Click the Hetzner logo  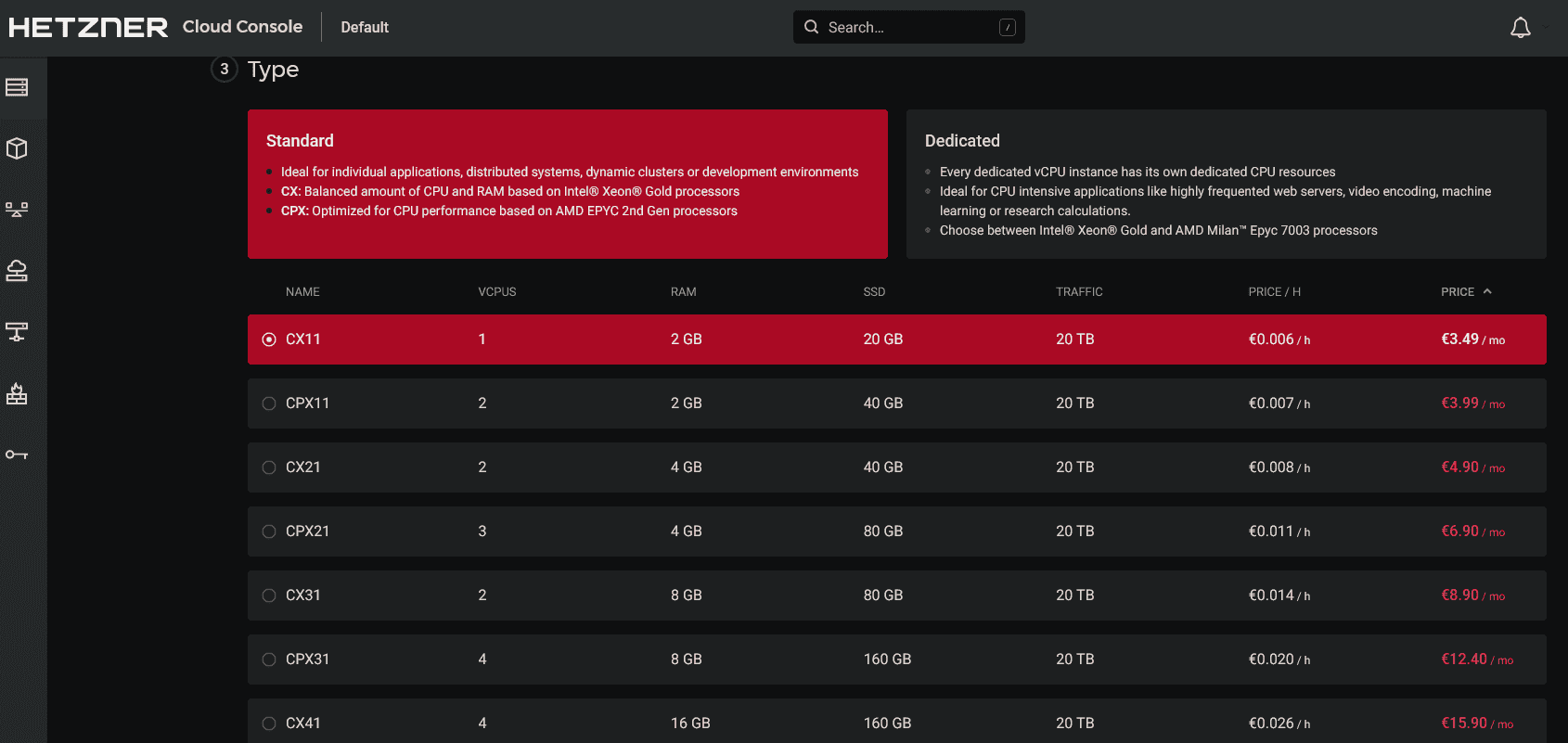coord(88,27)
